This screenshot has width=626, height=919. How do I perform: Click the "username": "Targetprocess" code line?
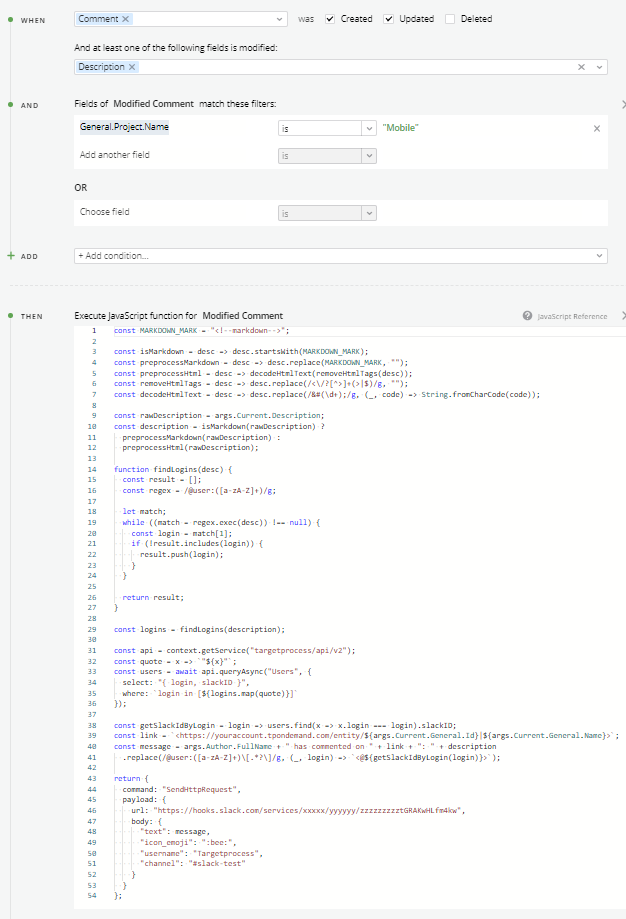[201, 853]
